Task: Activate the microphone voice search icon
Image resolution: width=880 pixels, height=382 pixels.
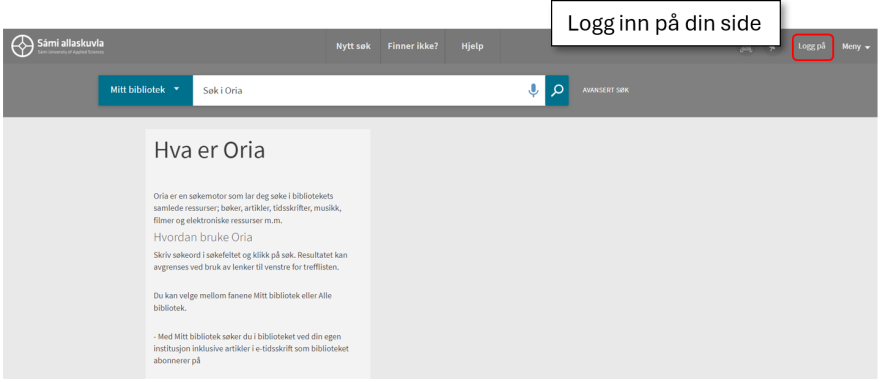Action: [533, 90]
